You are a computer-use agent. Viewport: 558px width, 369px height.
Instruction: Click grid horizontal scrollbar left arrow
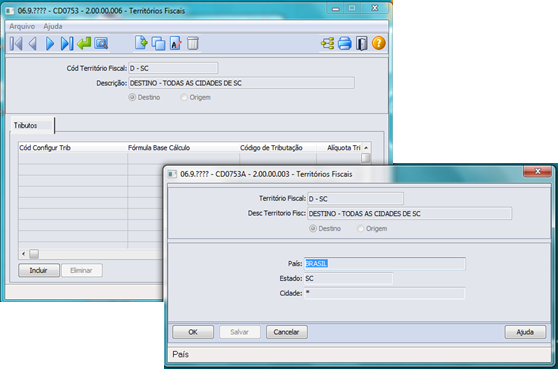tap(23, 254)
